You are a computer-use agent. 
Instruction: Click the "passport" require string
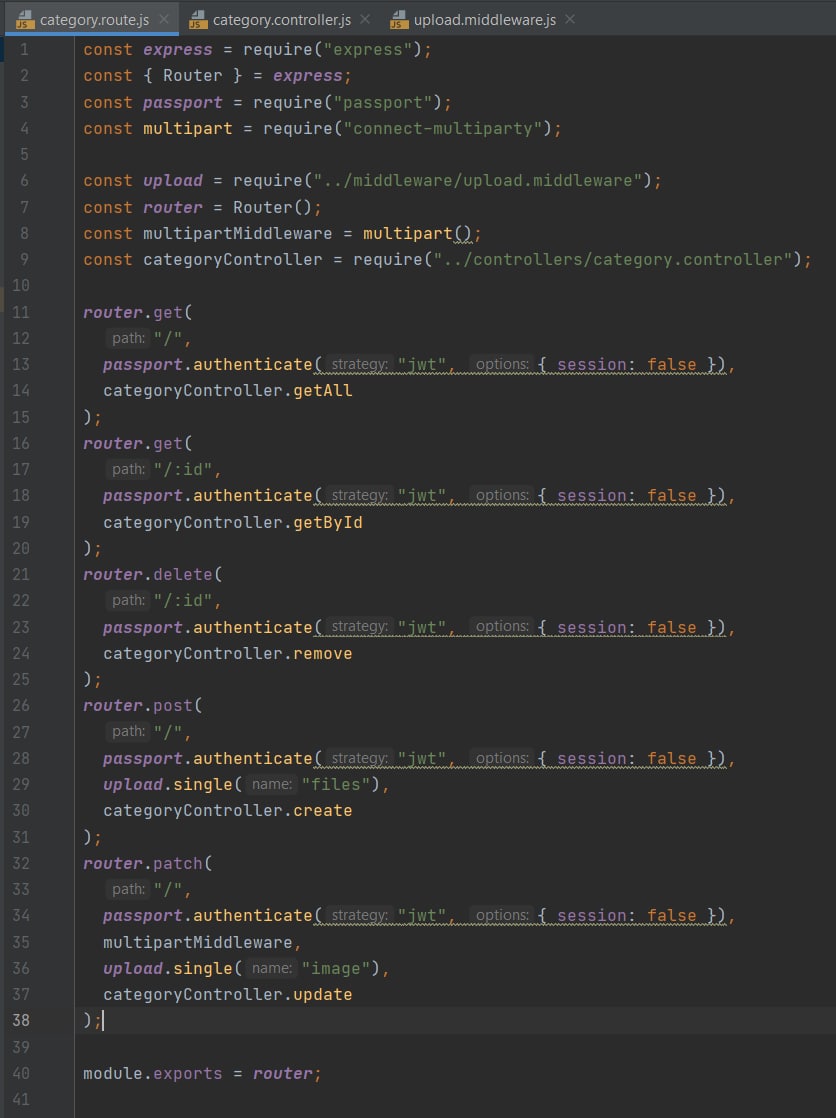click(x=382, y=103)
